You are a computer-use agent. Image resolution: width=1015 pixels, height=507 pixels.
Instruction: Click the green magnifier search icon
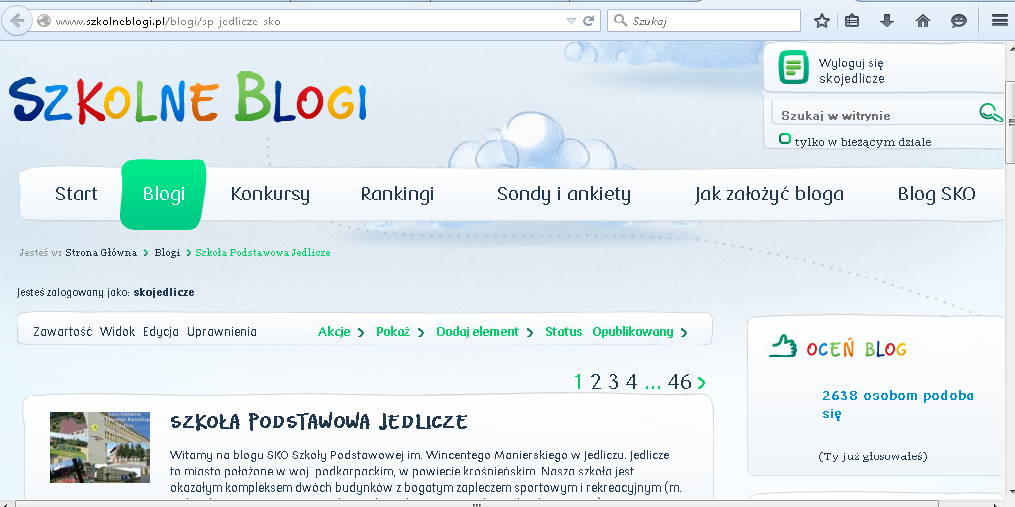point(991,113)
